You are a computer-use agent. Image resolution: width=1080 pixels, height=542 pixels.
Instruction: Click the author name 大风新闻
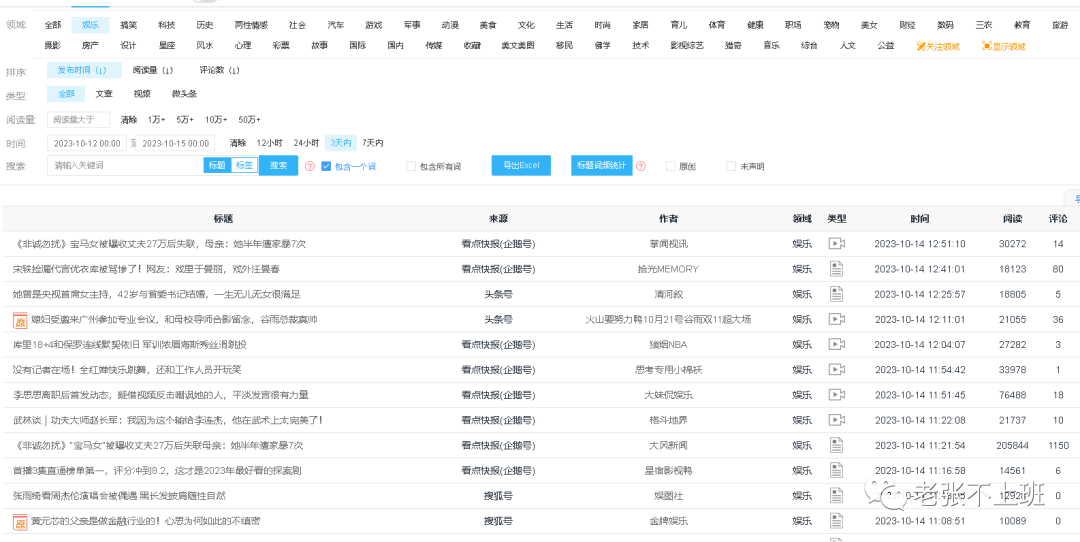(x=669, y=446)
